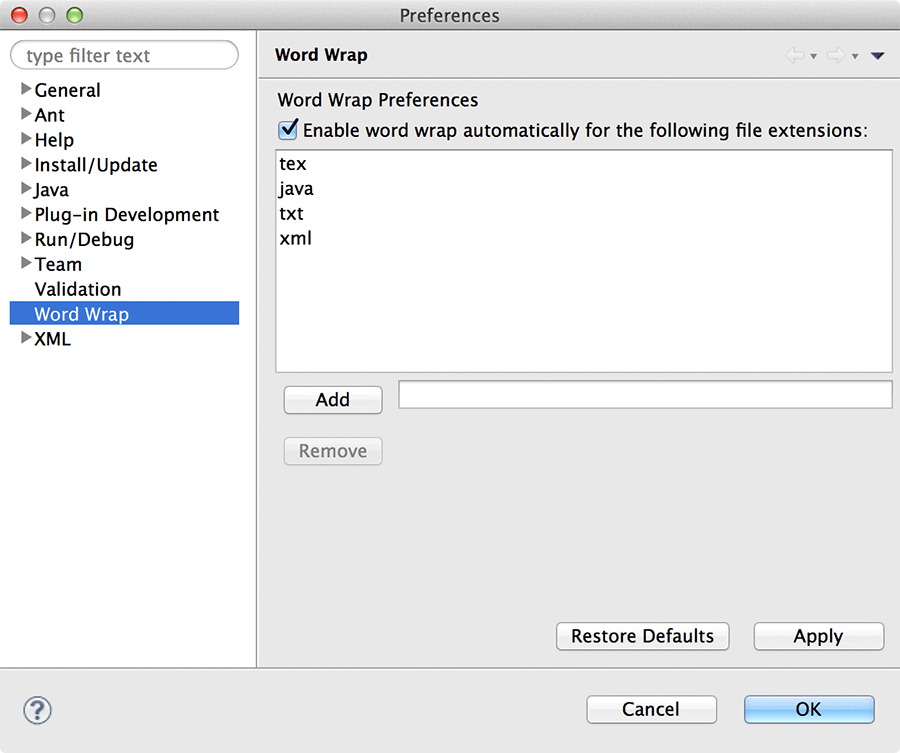
Task: Expand the Team tree node
Action: coord(26,262)
